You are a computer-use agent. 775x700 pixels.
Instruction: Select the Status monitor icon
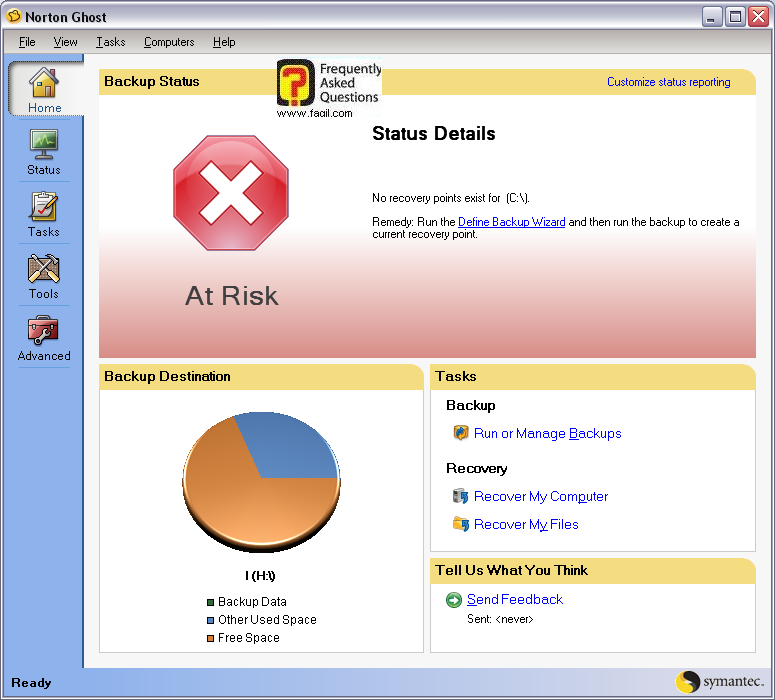click(x=43, y=144)
